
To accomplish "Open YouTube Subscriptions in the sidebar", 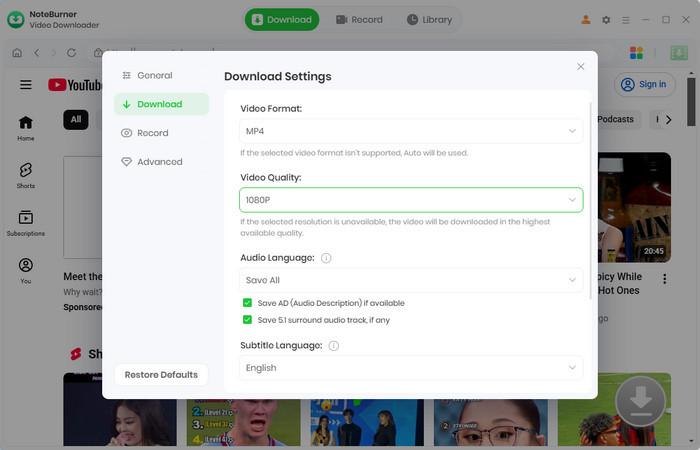I will click(x=26, y=224).
